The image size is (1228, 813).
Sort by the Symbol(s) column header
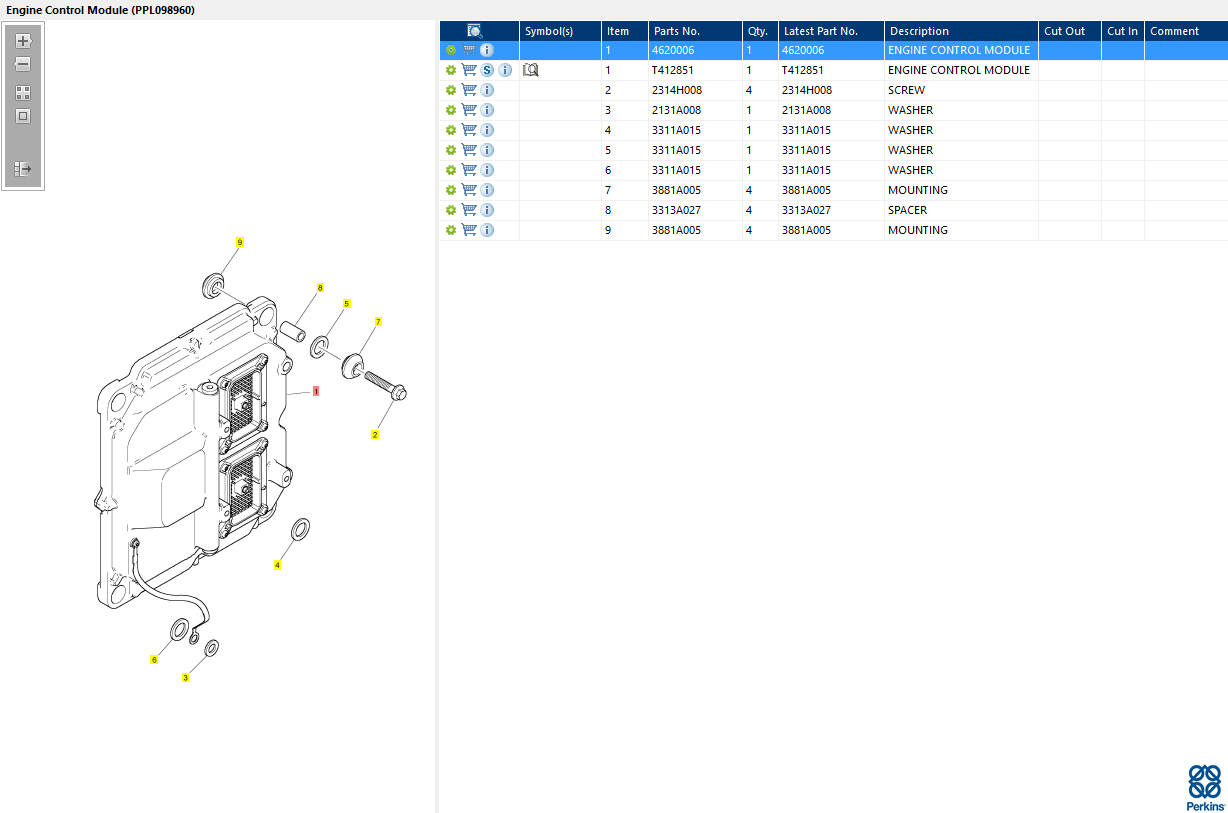point(560,31)
